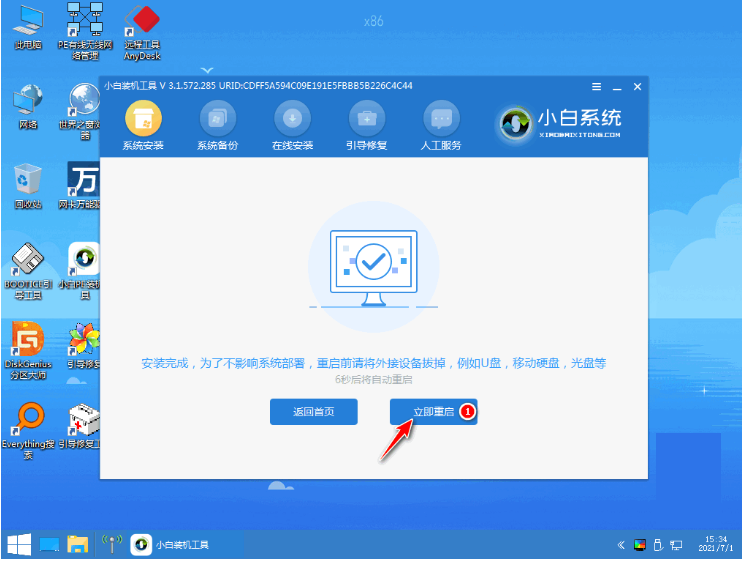Open the 人工服务 tab icon
742x561 pixels.
442,118
